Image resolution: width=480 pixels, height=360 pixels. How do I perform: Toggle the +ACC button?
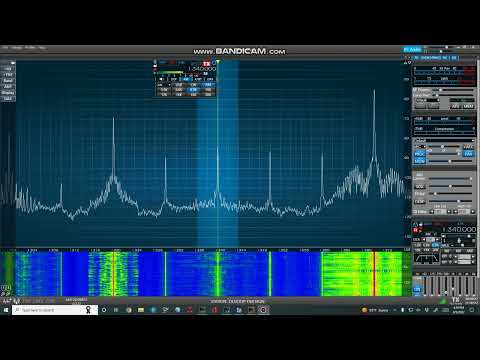pos(468,147)
